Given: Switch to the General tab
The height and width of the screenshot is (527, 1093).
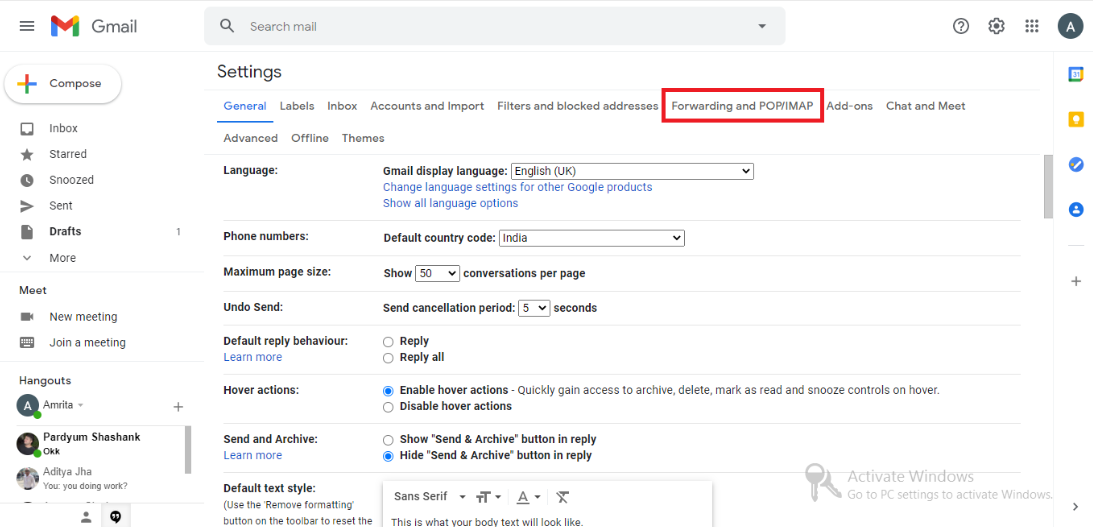Looking at the screenshot, I should coord(245,106).
